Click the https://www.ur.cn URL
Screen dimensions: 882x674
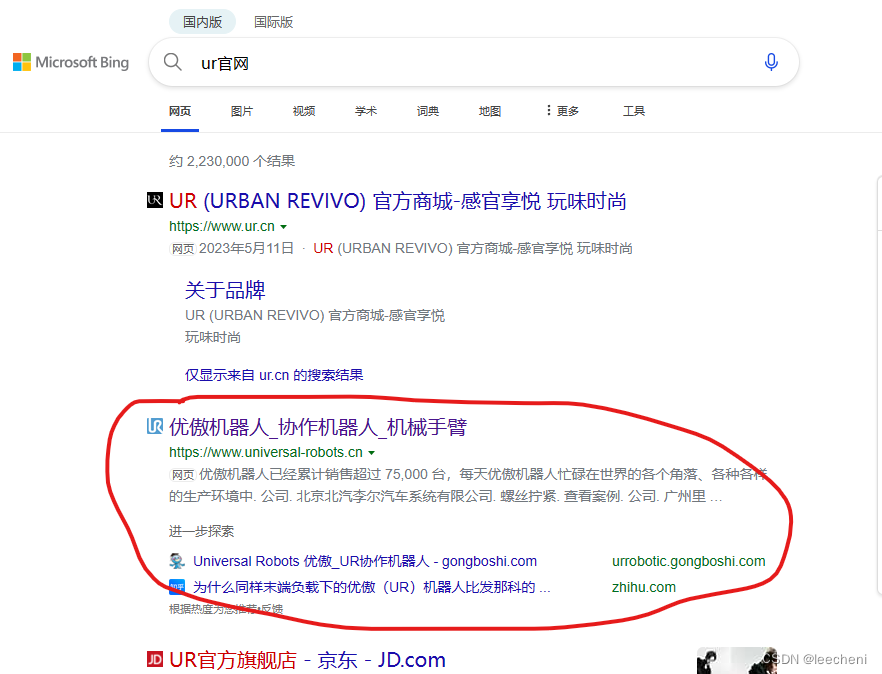[x=222, y=226]
